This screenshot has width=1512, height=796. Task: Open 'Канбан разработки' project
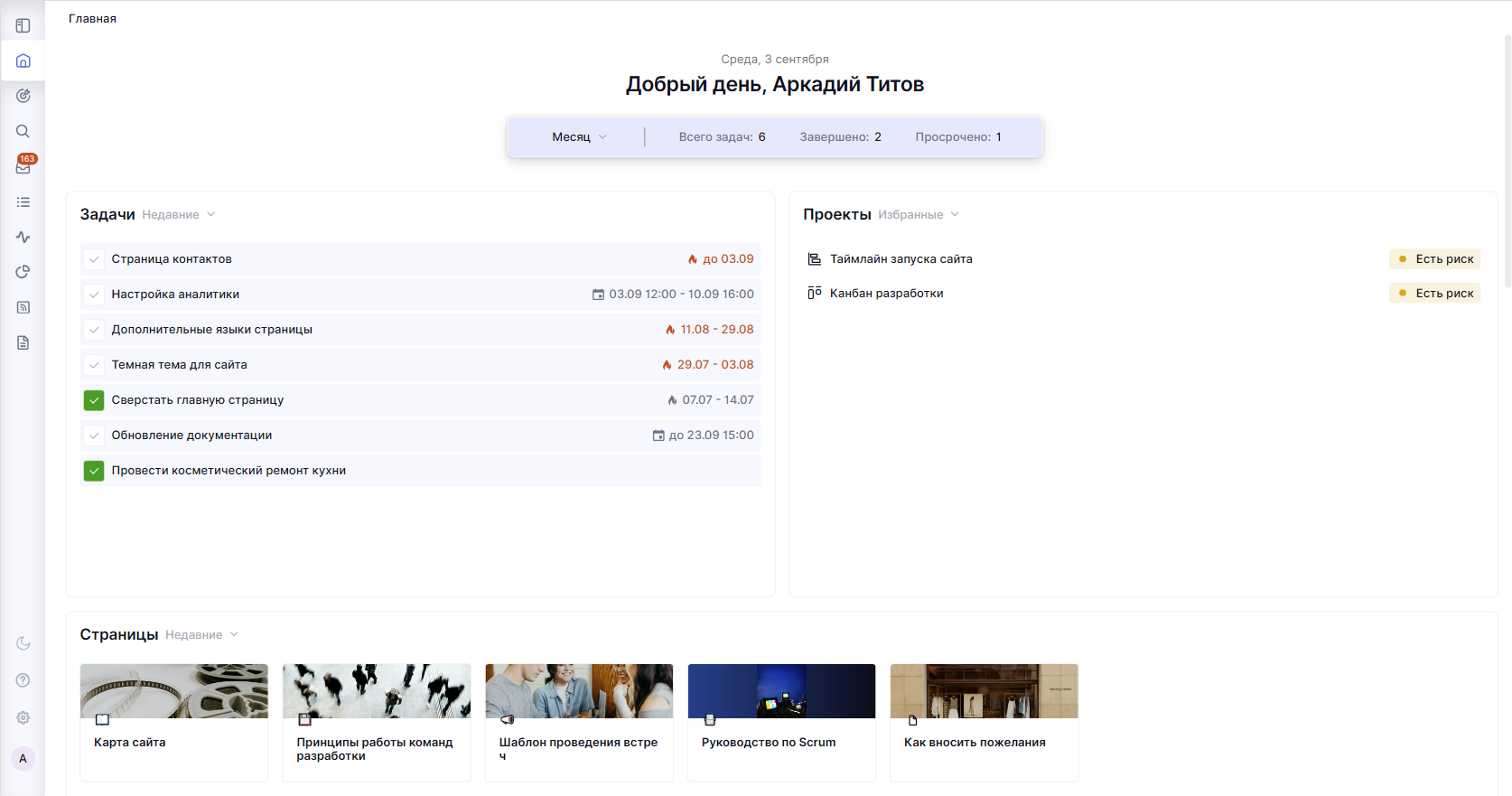coord(886,294)
